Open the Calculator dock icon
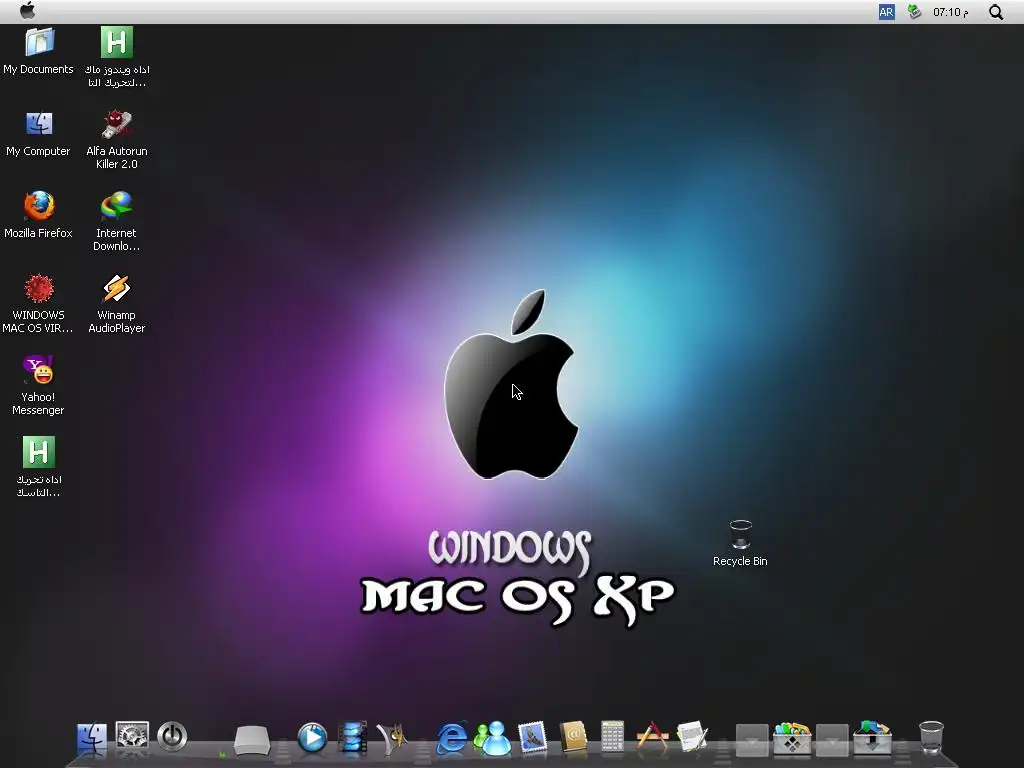 coord(613,737)
